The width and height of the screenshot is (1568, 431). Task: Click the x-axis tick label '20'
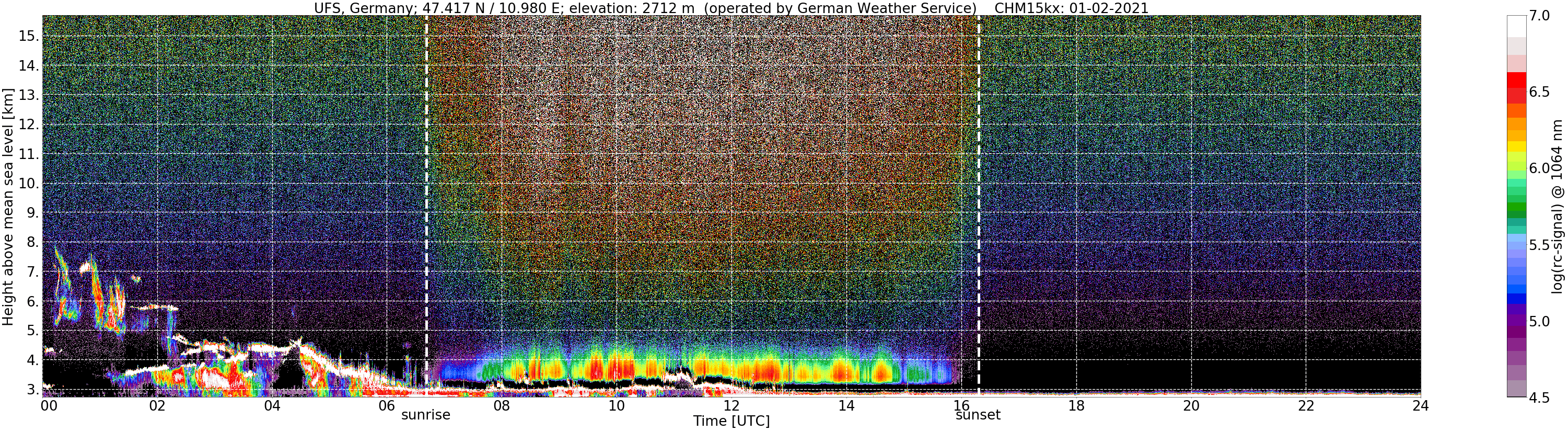[x=1191, y=405]
